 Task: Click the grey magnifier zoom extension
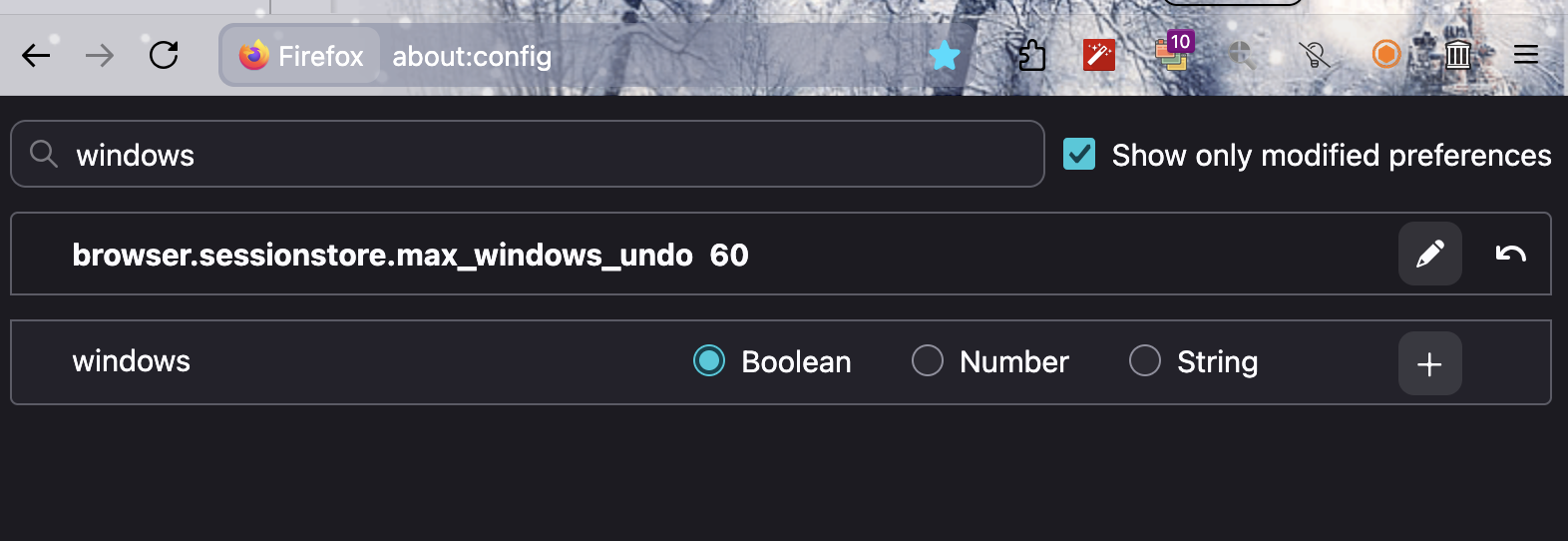click(1242, 55)
